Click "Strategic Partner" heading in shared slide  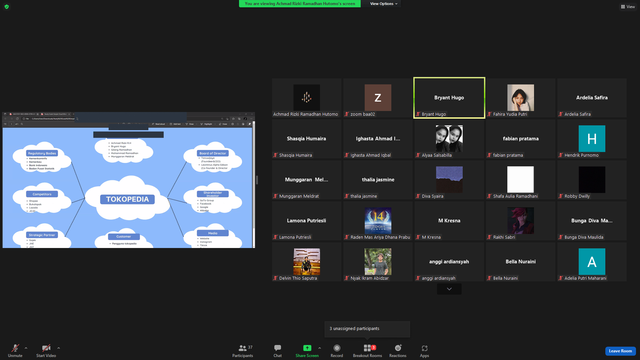pos(42,235)
